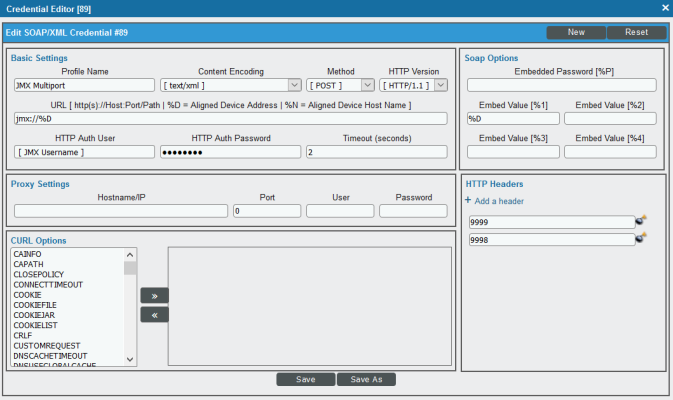
Task: Focus the Proxy Hostname/IP field
Action: [x=121, y=211]
